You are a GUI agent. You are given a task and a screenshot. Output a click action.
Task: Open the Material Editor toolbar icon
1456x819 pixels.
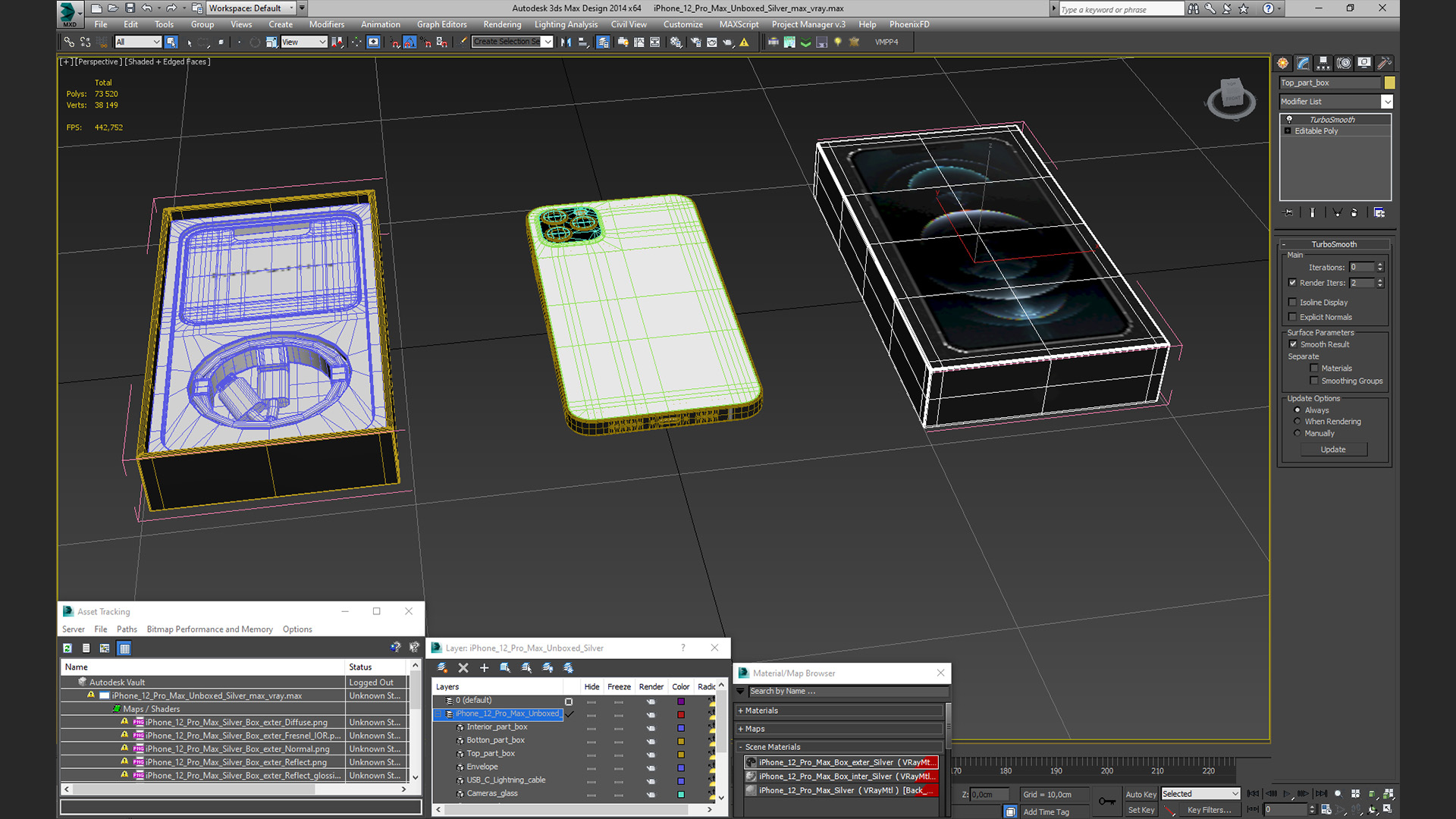[676, 42]
